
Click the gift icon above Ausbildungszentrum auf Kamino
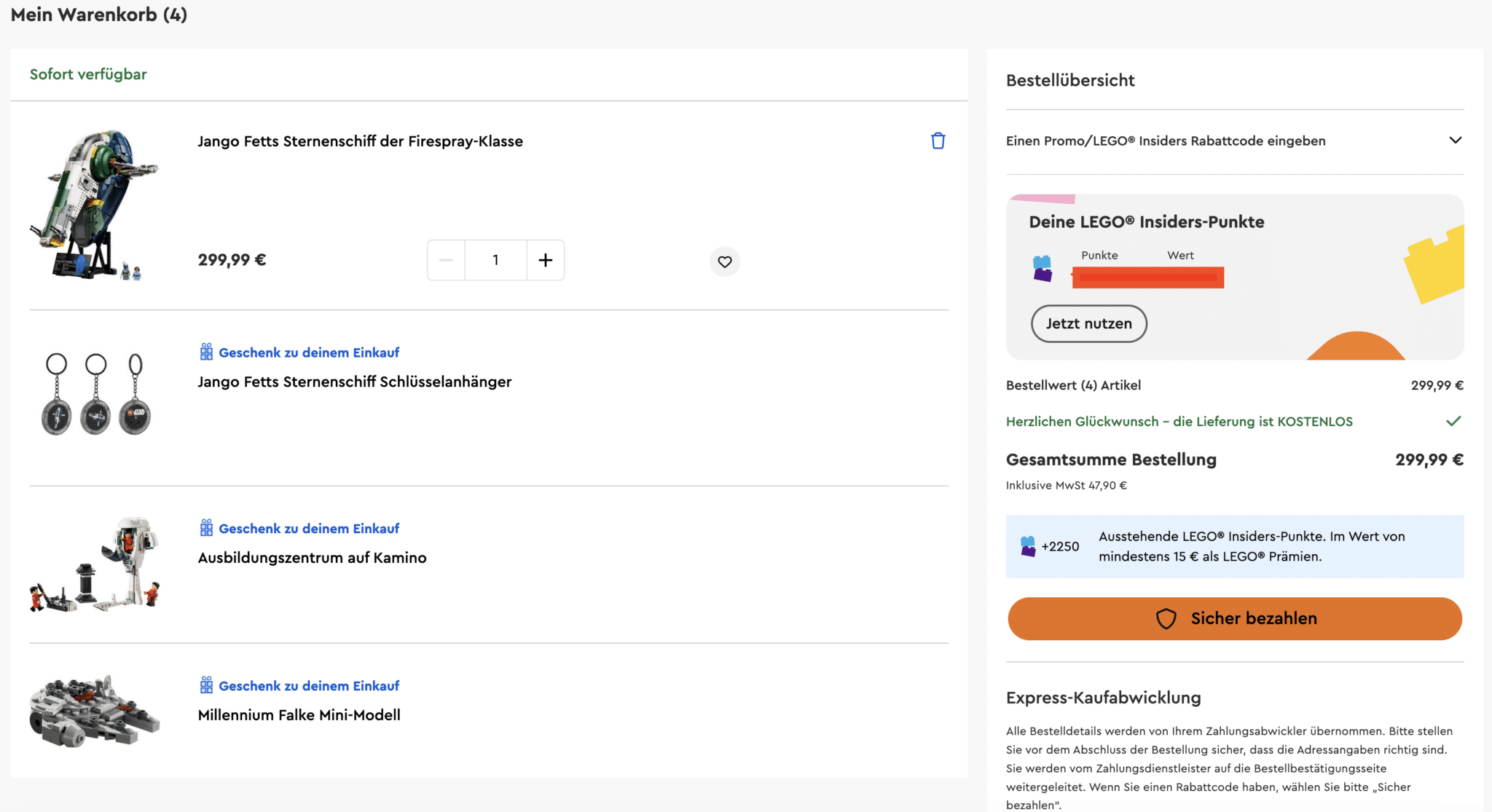(x=206, y=528)
